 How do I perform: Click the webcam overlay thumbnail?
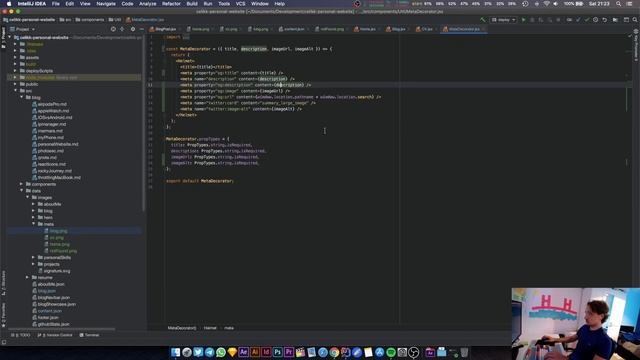click(576, 324)
